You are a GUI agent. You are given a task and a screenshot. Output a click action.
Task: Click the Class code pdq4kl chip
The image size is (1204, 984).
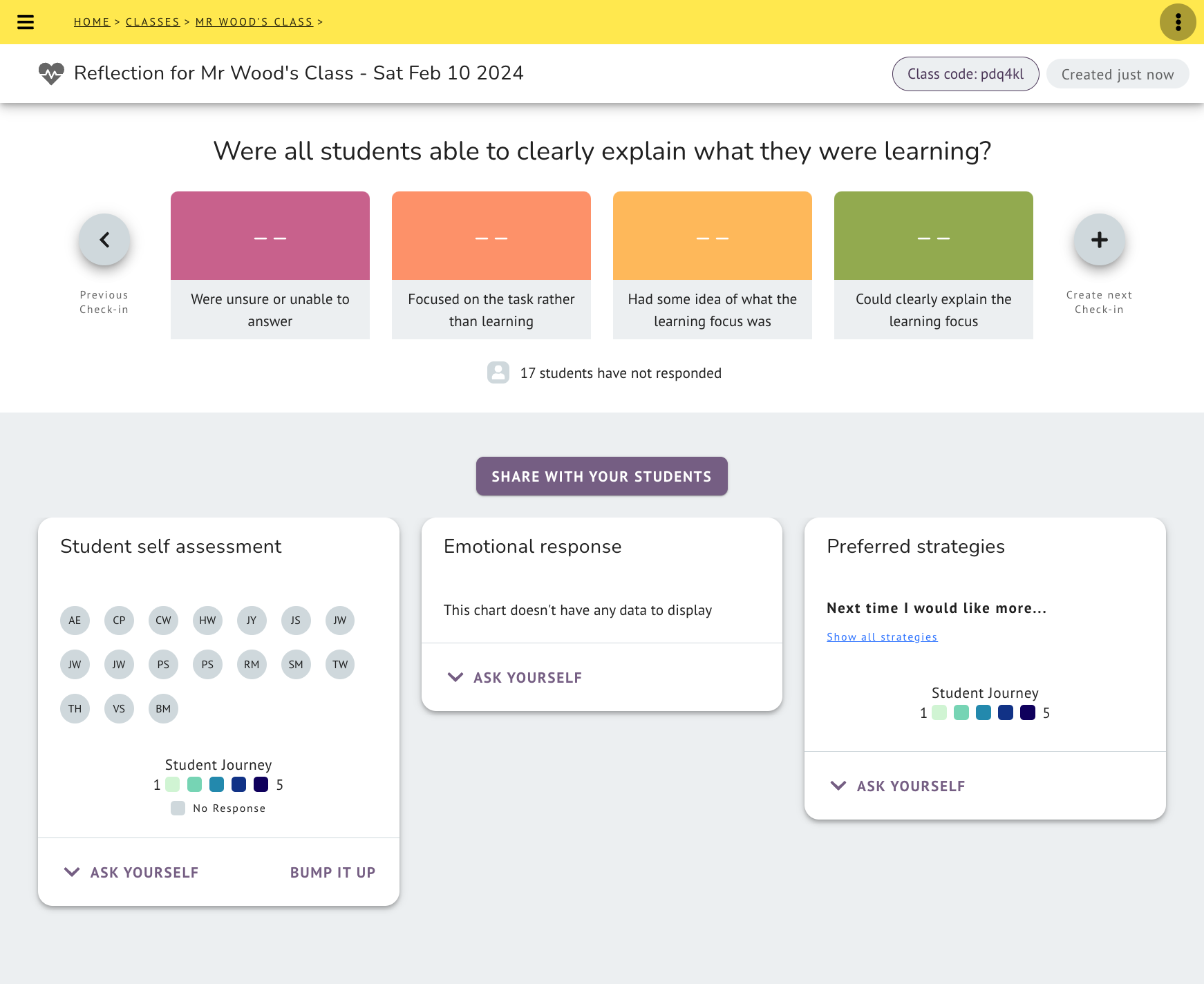click(x=966, y=74)
